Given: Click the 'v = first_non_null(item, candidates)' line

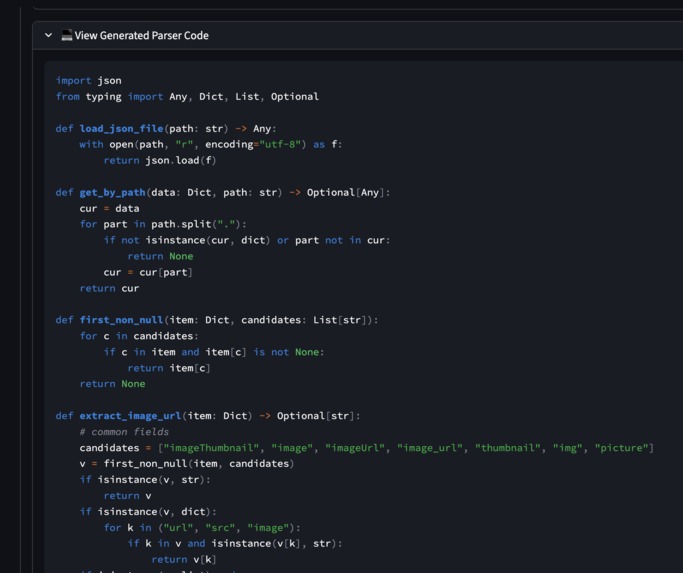Looking at the screenshot, I should click(187, 464).
